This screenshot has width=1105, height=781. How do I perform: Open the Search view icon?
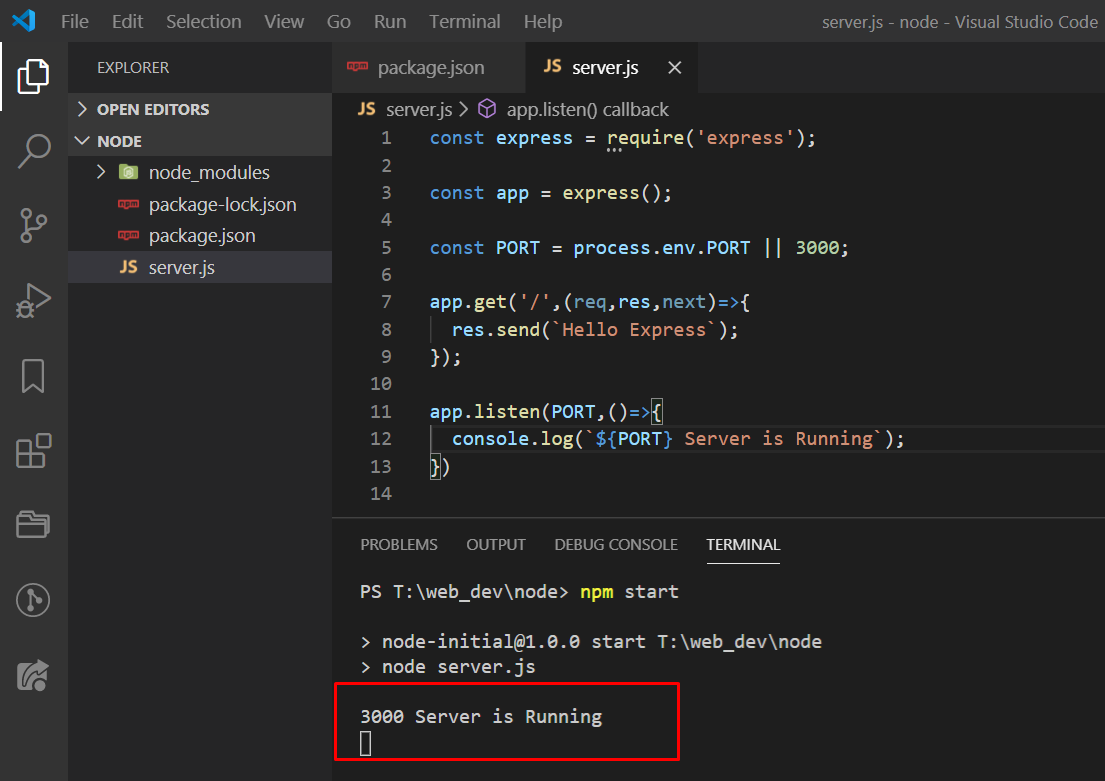pos(33,150)
